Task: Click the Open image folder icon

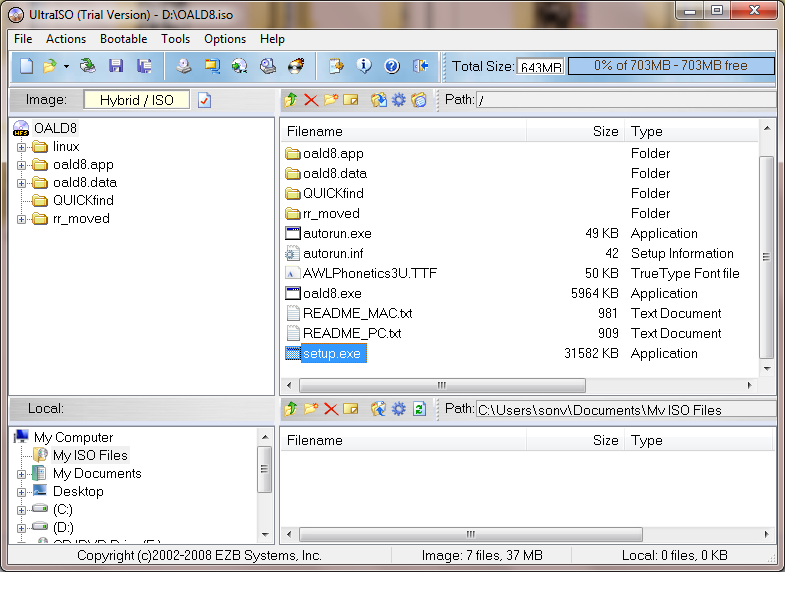Action: click(50, 66)
